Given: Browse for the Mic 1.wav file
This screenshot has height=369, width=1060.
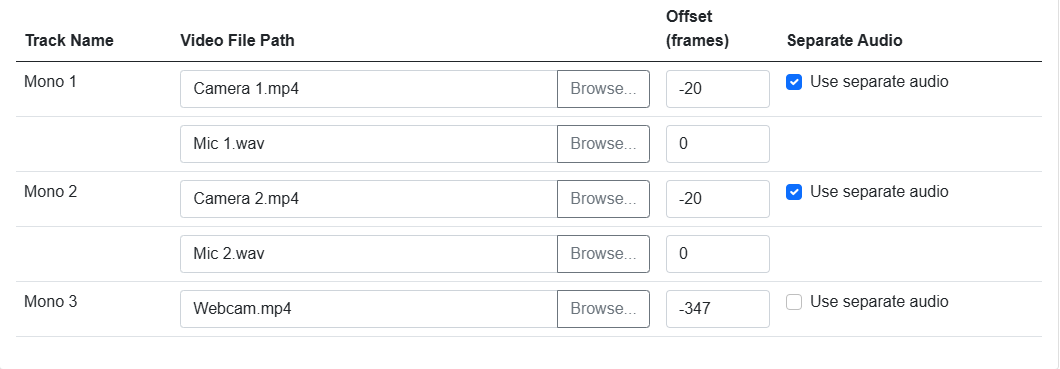Looking at the screenshot, I should [604, 144].
